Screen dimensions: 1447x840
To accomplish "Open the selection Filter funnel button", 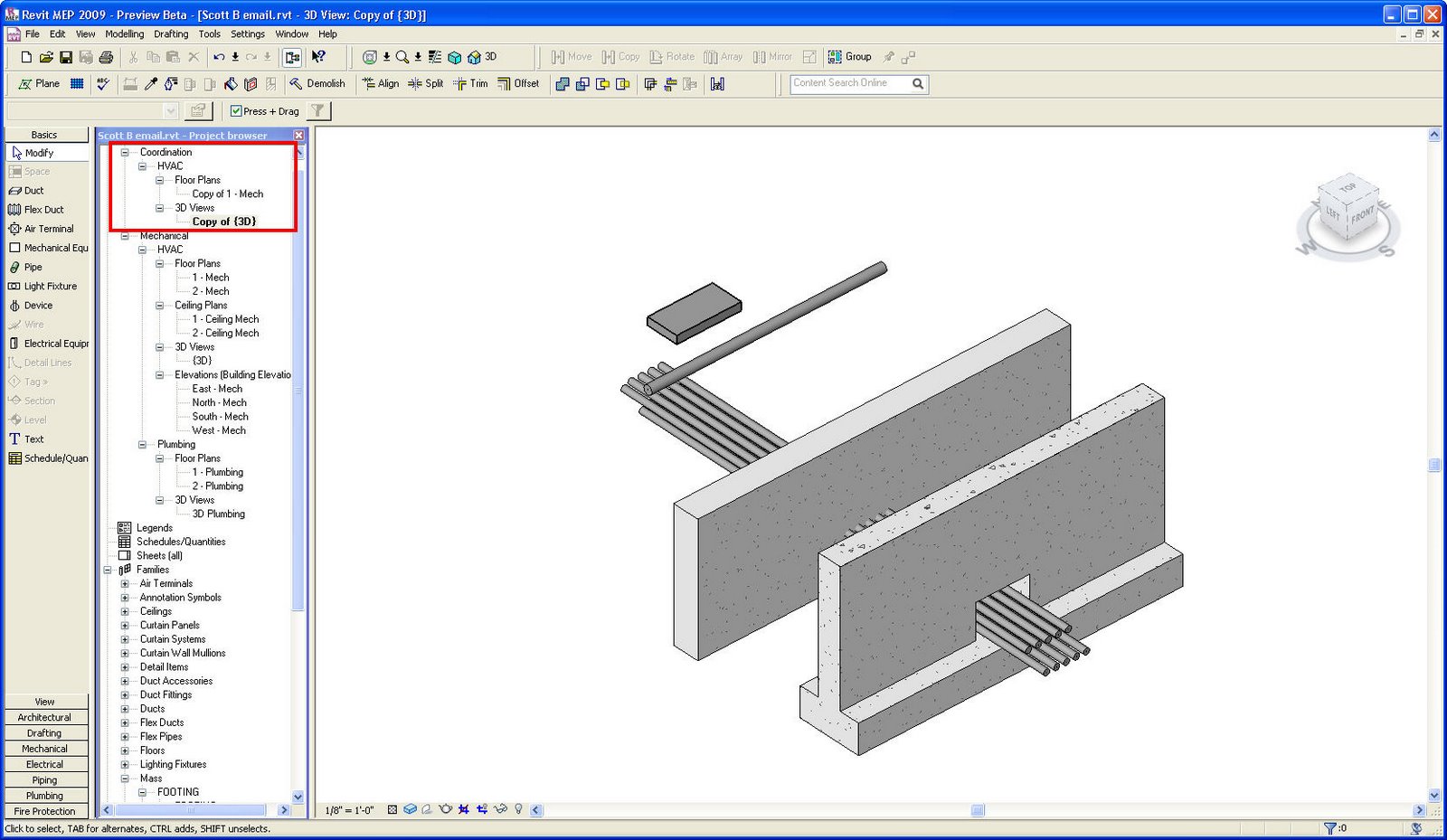I will point(318,111).
